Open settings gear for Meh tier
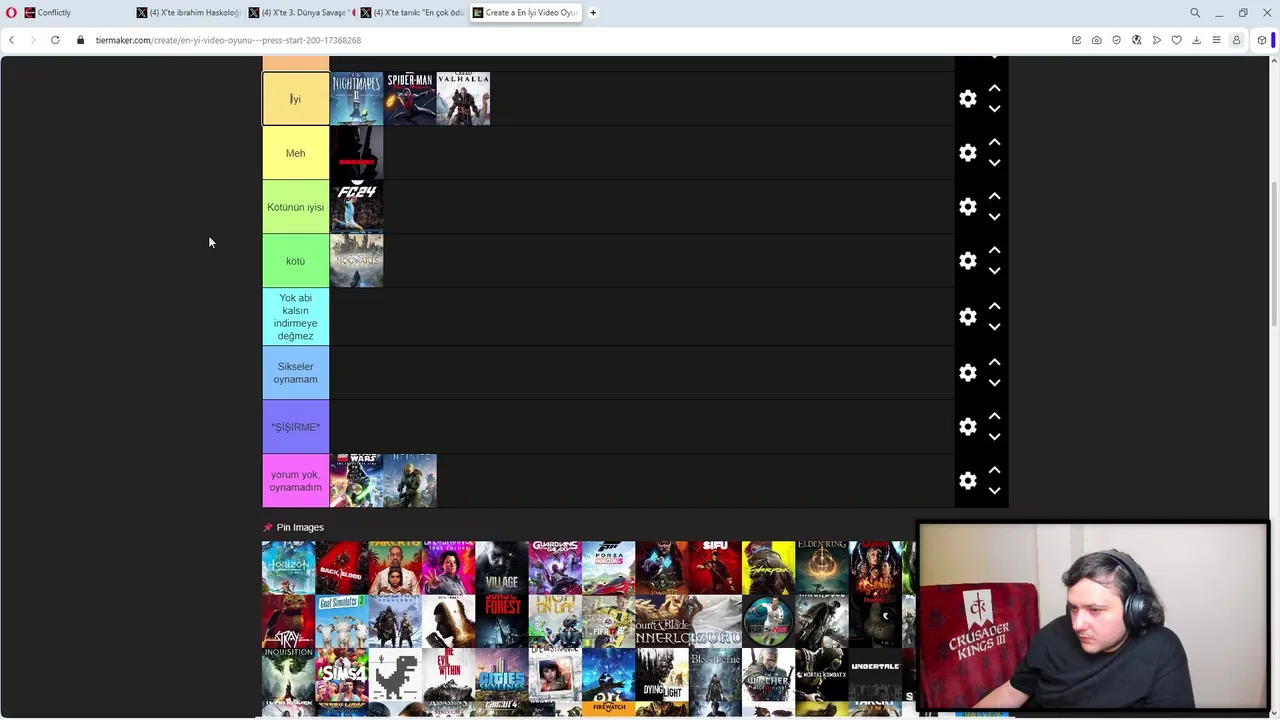1280x720 pixels. tap(967, 153)
